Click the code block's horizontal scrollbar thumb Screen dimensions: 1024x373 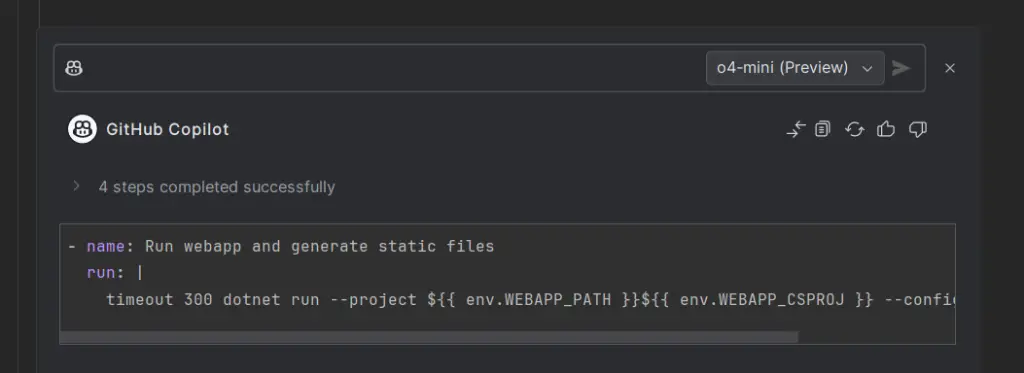(x=429, y=337)
